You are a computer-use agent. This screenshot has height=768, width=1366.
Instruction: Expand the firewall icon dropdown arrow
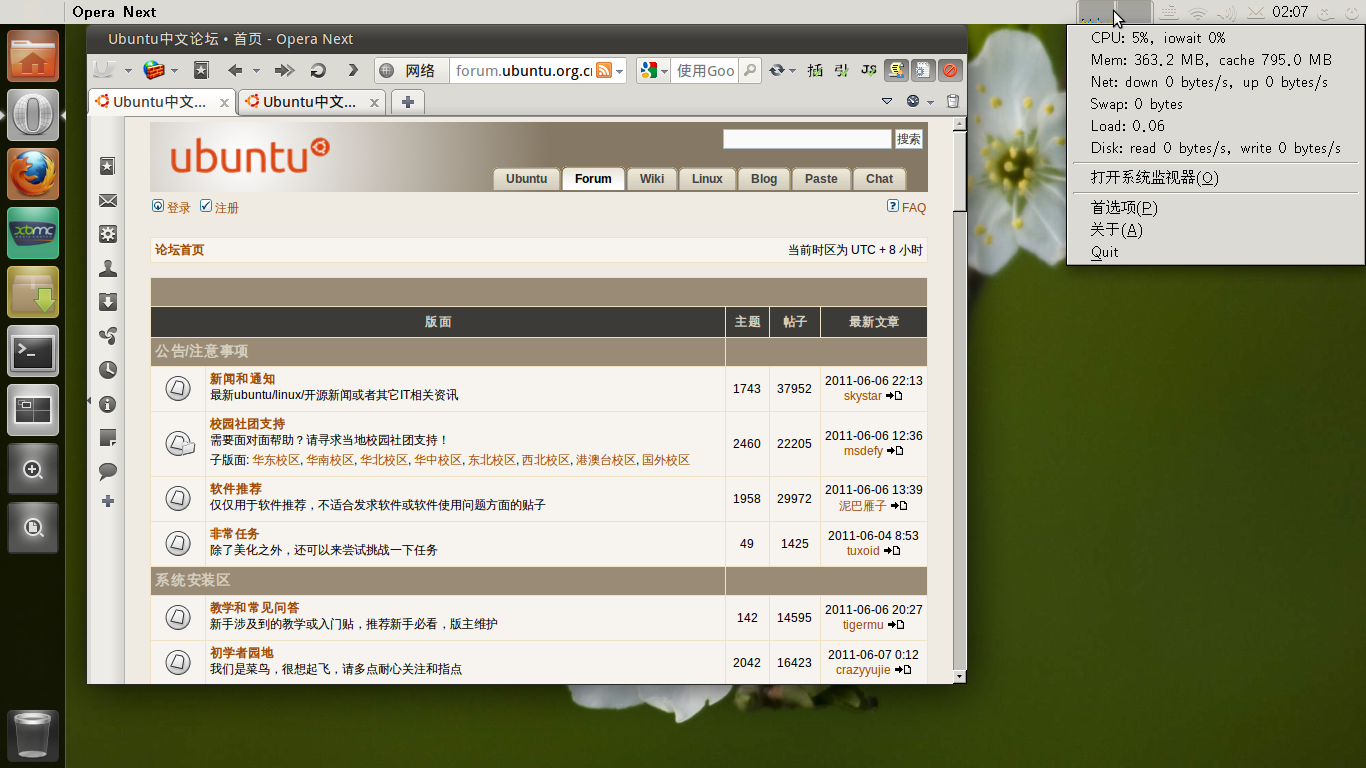(x=174, y=71)
